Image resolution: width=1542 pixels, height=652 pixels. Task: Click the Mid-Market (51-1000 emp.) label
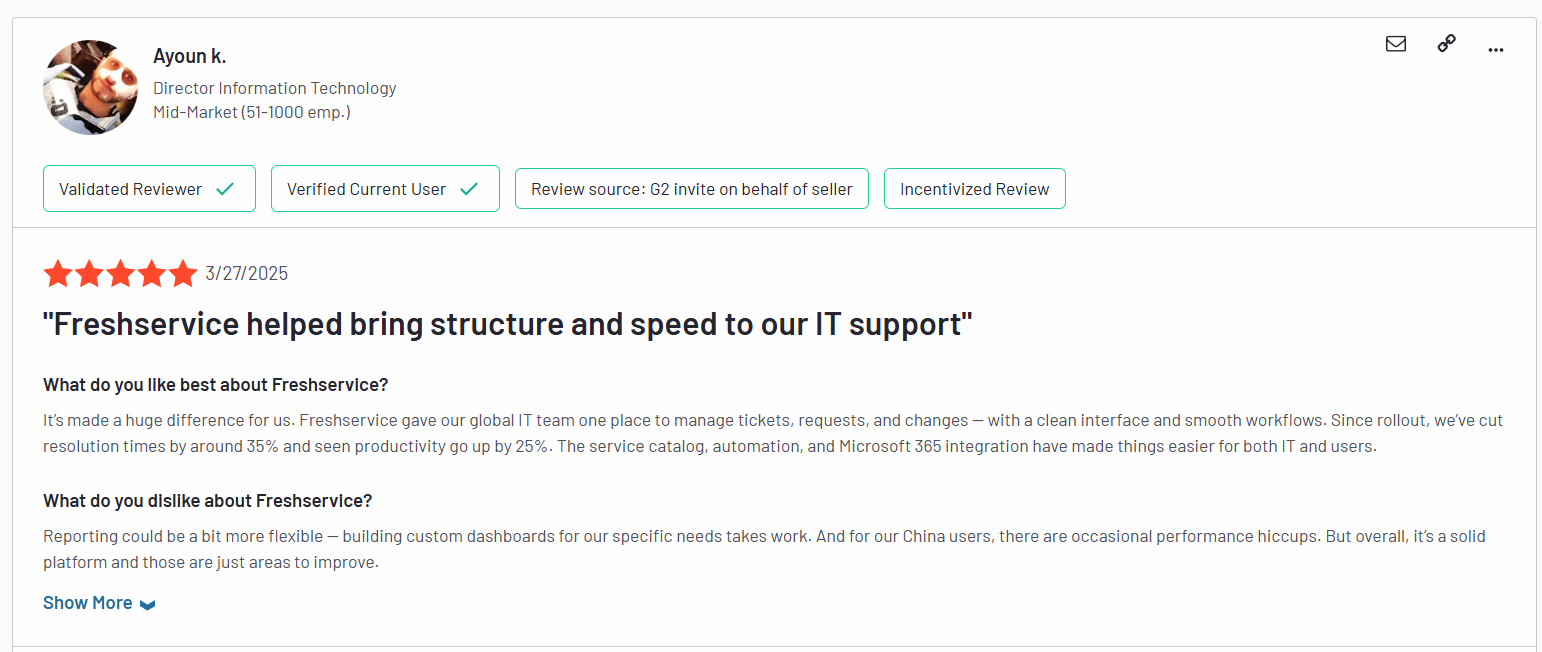[x=251, y=112]
